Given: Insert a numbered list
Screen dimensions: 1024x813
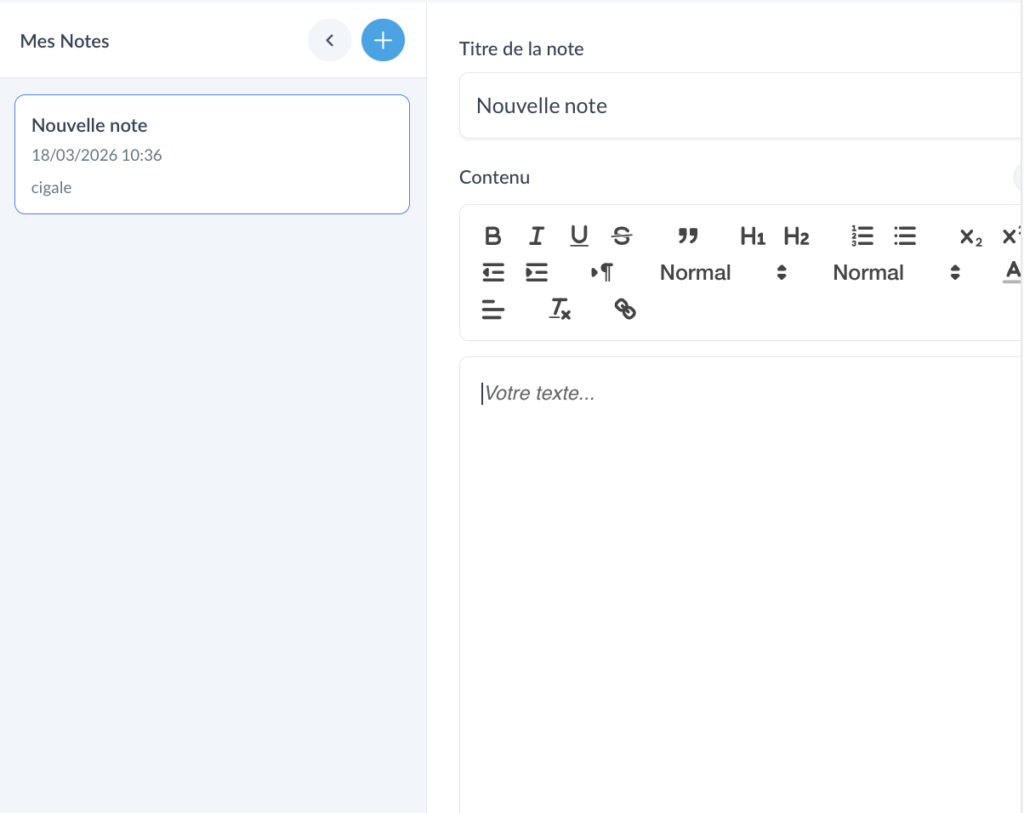Looking at the screenshot, I should click(862, 236).
